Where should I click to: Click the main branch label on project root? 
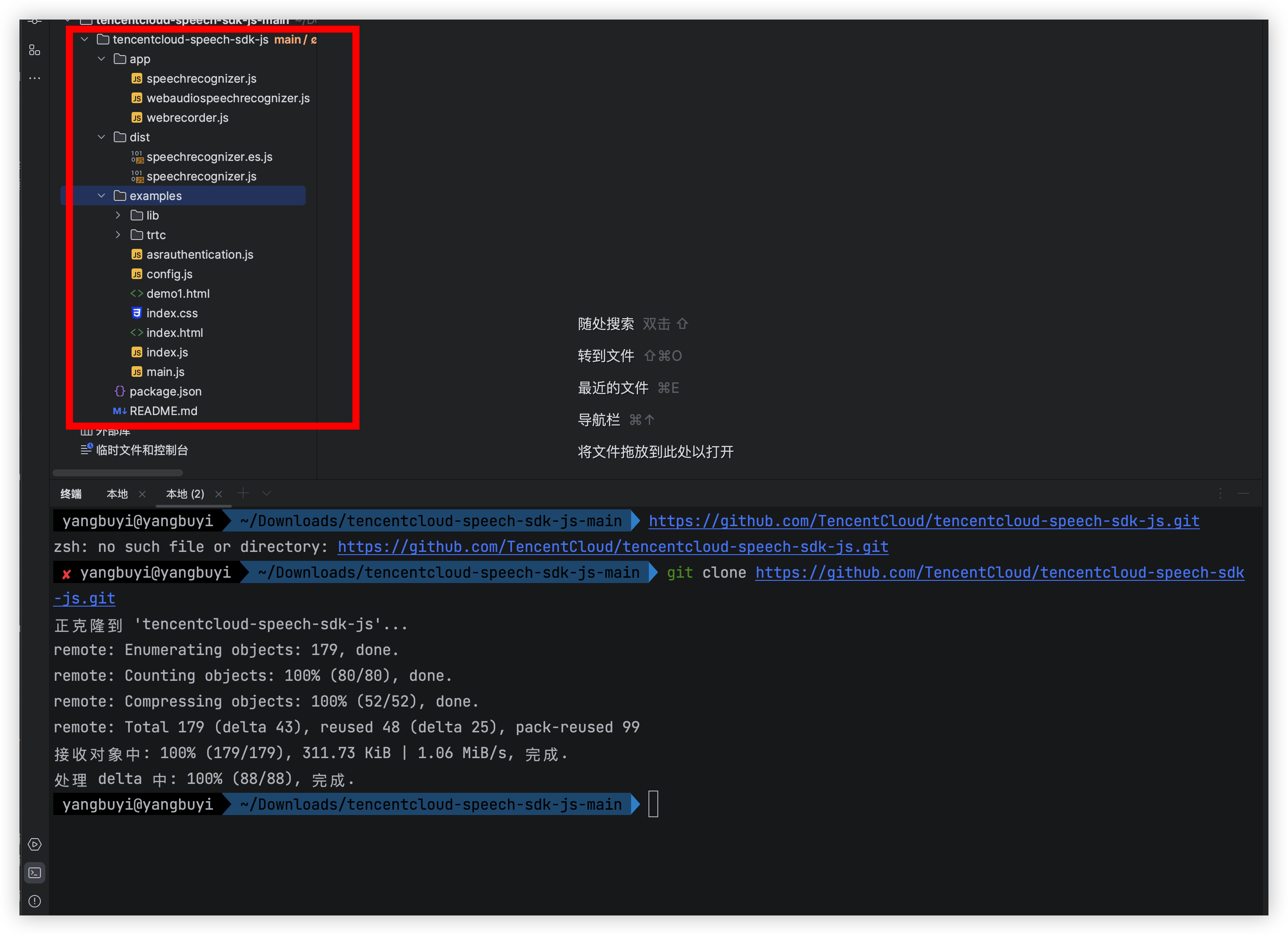(x=288, y=39)
